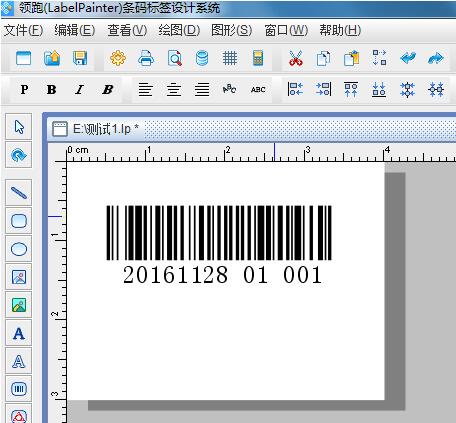
Task: Open the 绘图(D) menu
Action: [179, 31]
